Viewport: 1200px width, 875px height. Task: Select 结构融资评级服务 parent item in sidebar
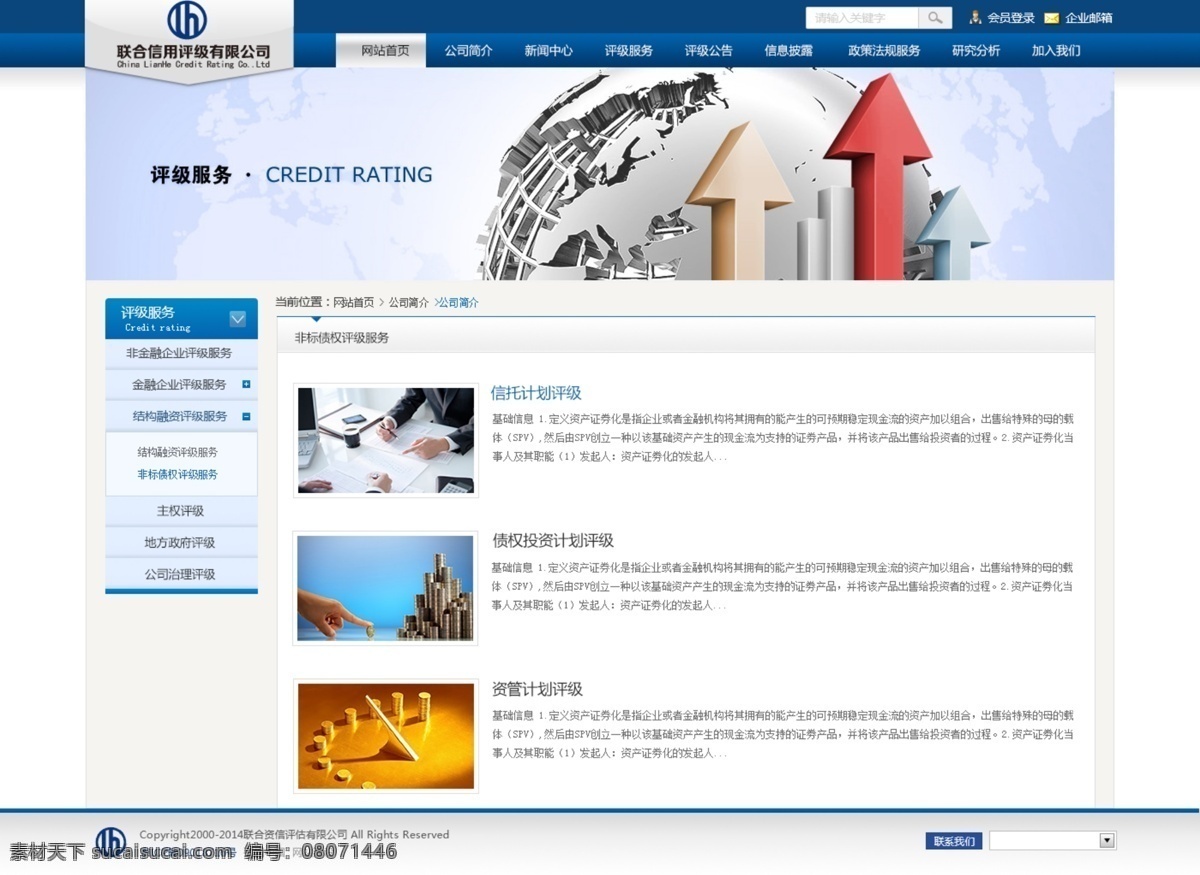[x=181, y=416]
